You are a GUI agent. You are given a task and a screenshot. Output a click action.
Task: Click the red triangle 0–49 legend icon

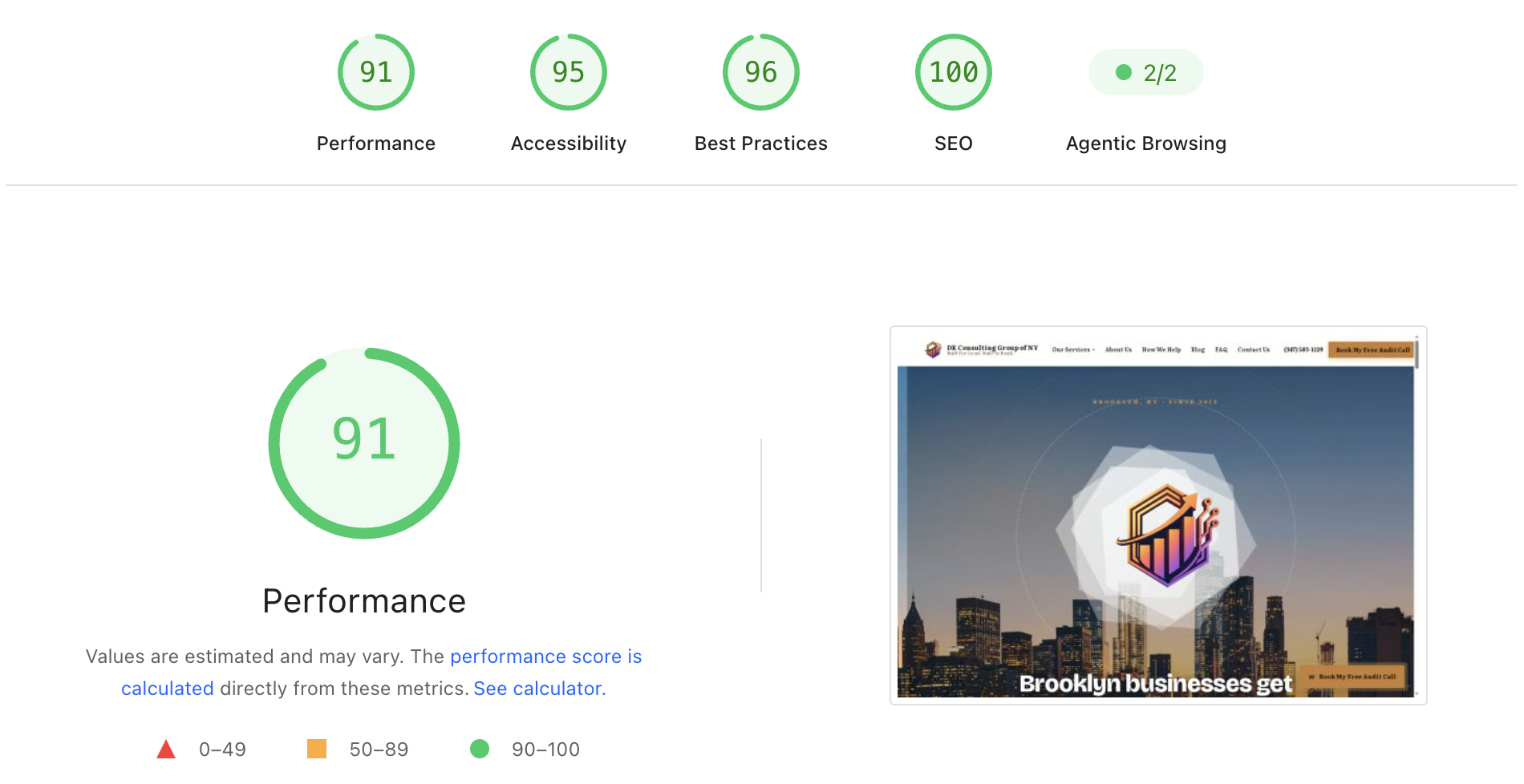(x=166, y=749)
